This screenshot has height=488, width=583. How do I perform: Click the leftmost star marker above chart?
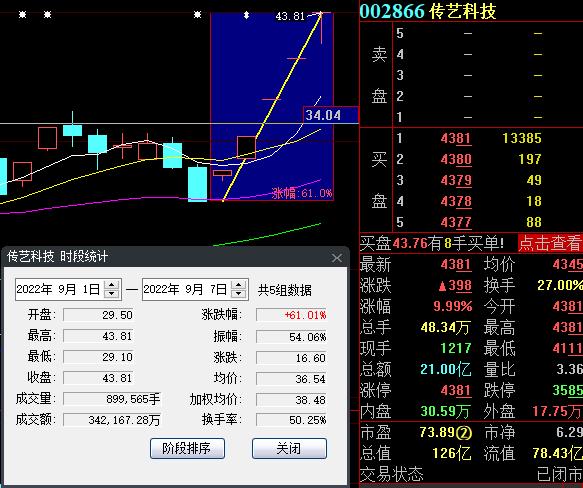pyautogui.click(x=23, y=15)
